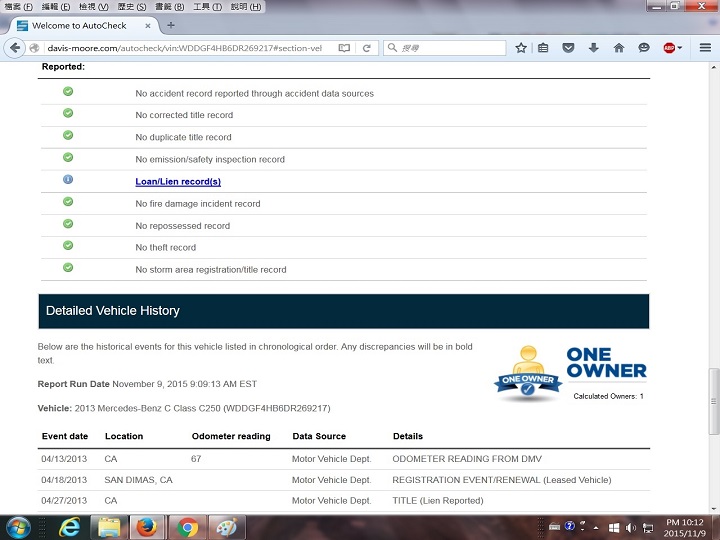The height and width of the screenshot is (540, 720).
Task: Open the chat bubble Hello icon
Action: coord(644,48)
